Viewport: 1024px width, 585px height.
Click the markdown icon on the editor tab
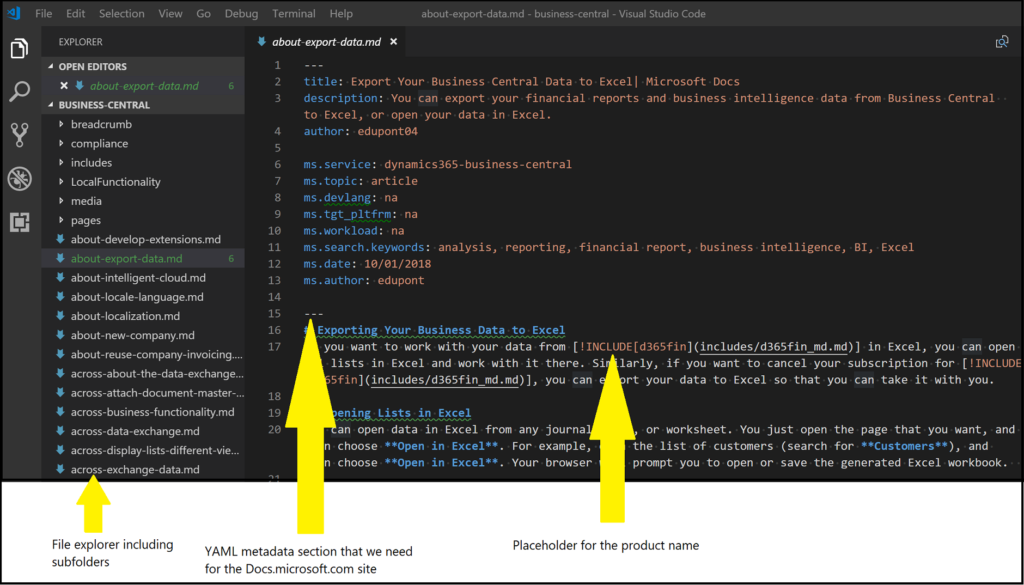[x=262, y=42]
